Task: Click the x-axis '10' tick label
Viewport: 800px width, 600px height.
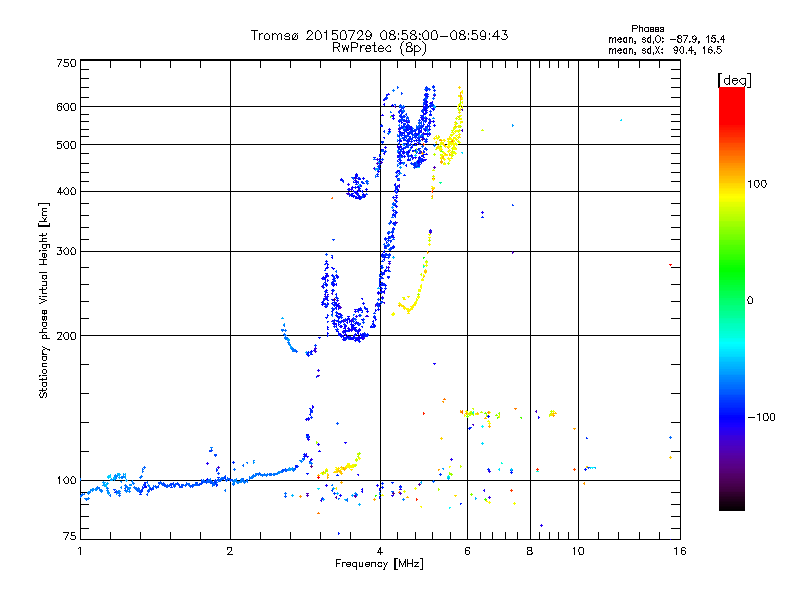Action: coord(578,551)
